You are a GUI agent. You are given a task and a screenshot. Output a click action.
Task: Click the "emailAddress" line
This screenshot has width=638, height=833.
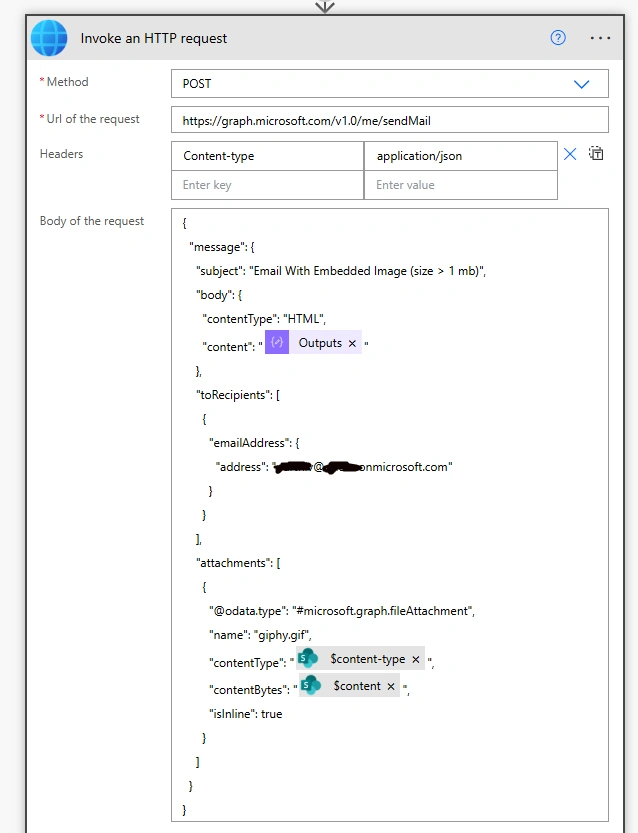tap(254, 443)
